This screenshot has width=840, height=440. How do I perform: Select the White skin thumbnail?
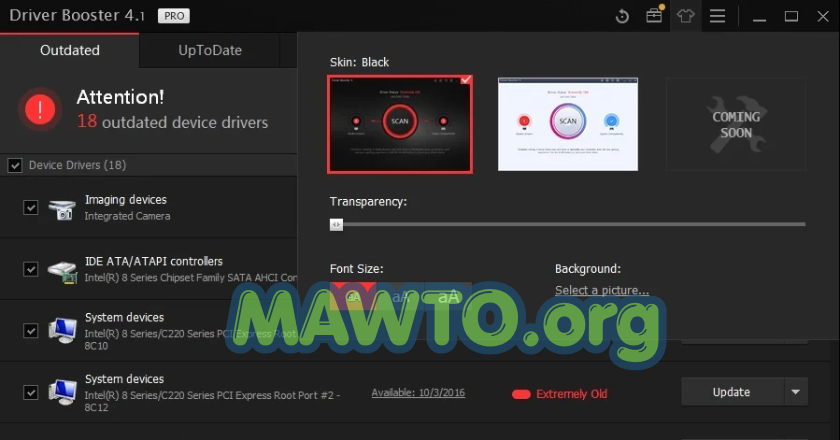(x=568, y=124)
